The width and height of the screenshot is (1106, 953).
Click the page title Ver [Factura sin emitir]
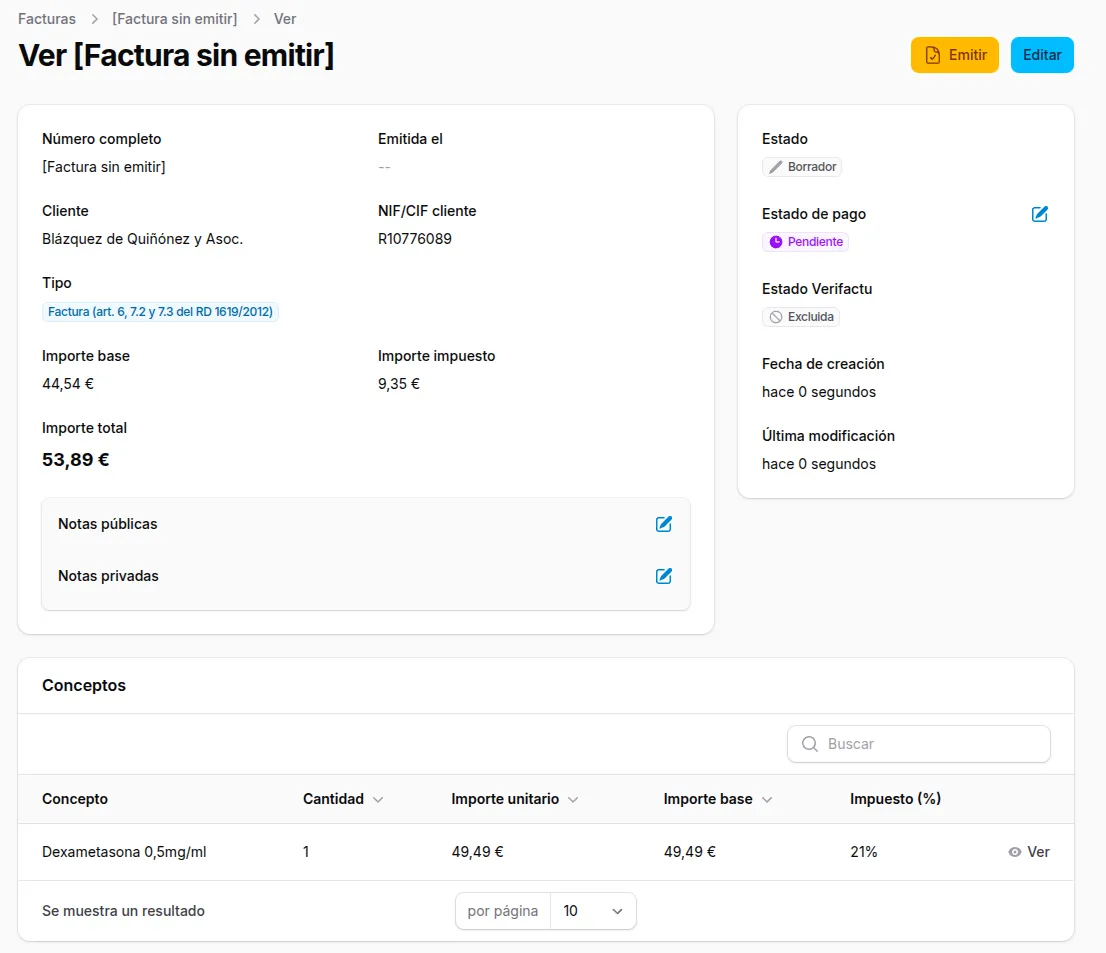176,55
